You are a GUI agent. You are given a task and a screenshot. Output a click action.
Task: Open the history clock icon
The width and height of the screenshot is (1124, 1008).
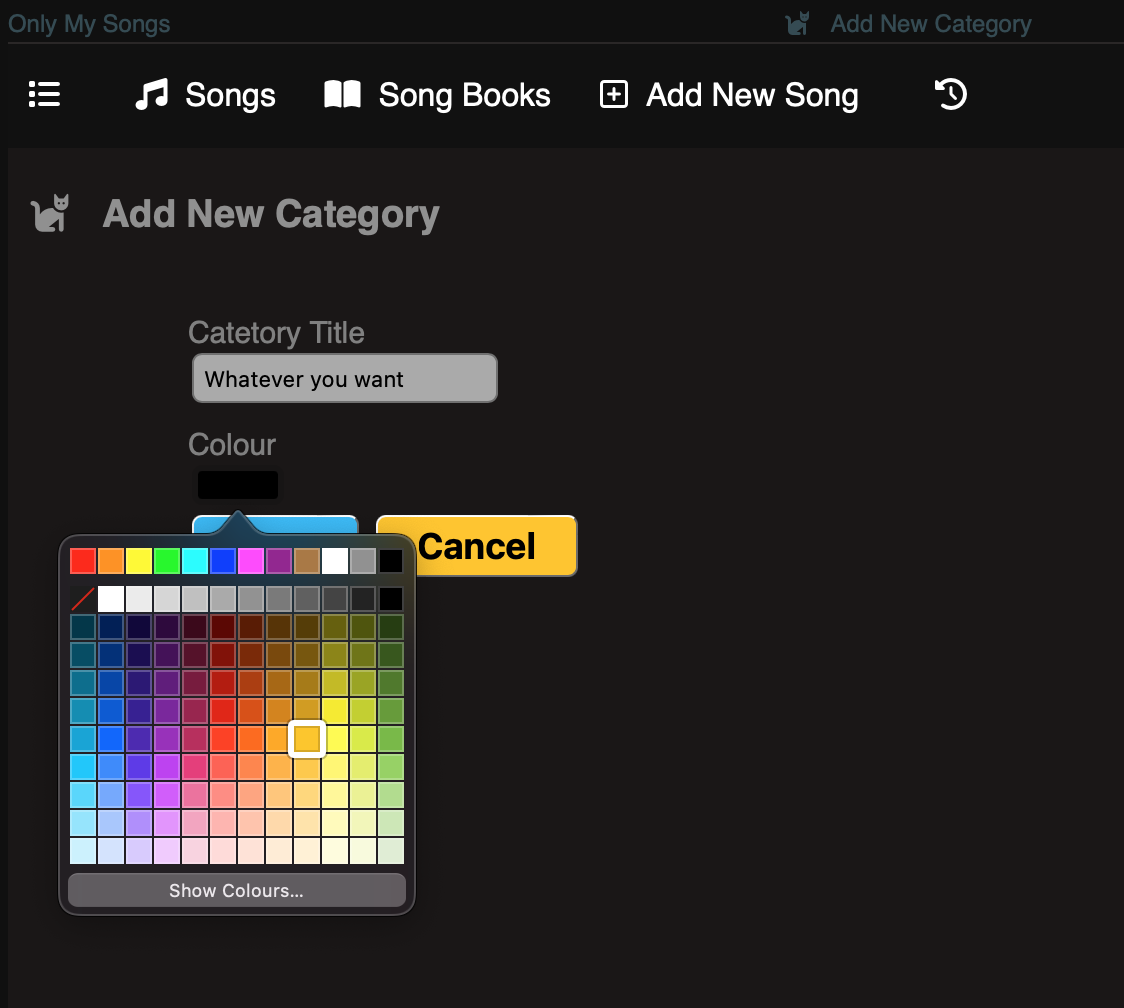(x=950, y=95)
